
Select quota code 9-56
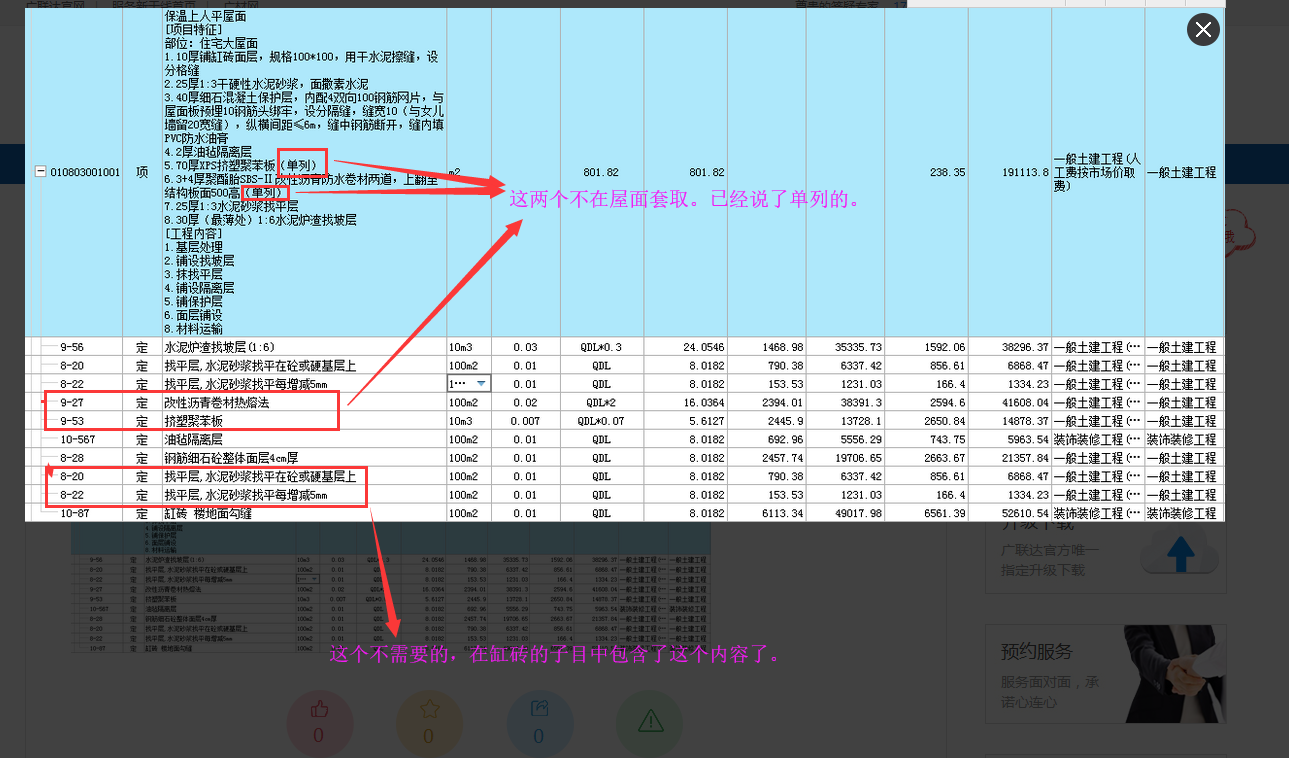pyautogui.click(x=72, y=347)
